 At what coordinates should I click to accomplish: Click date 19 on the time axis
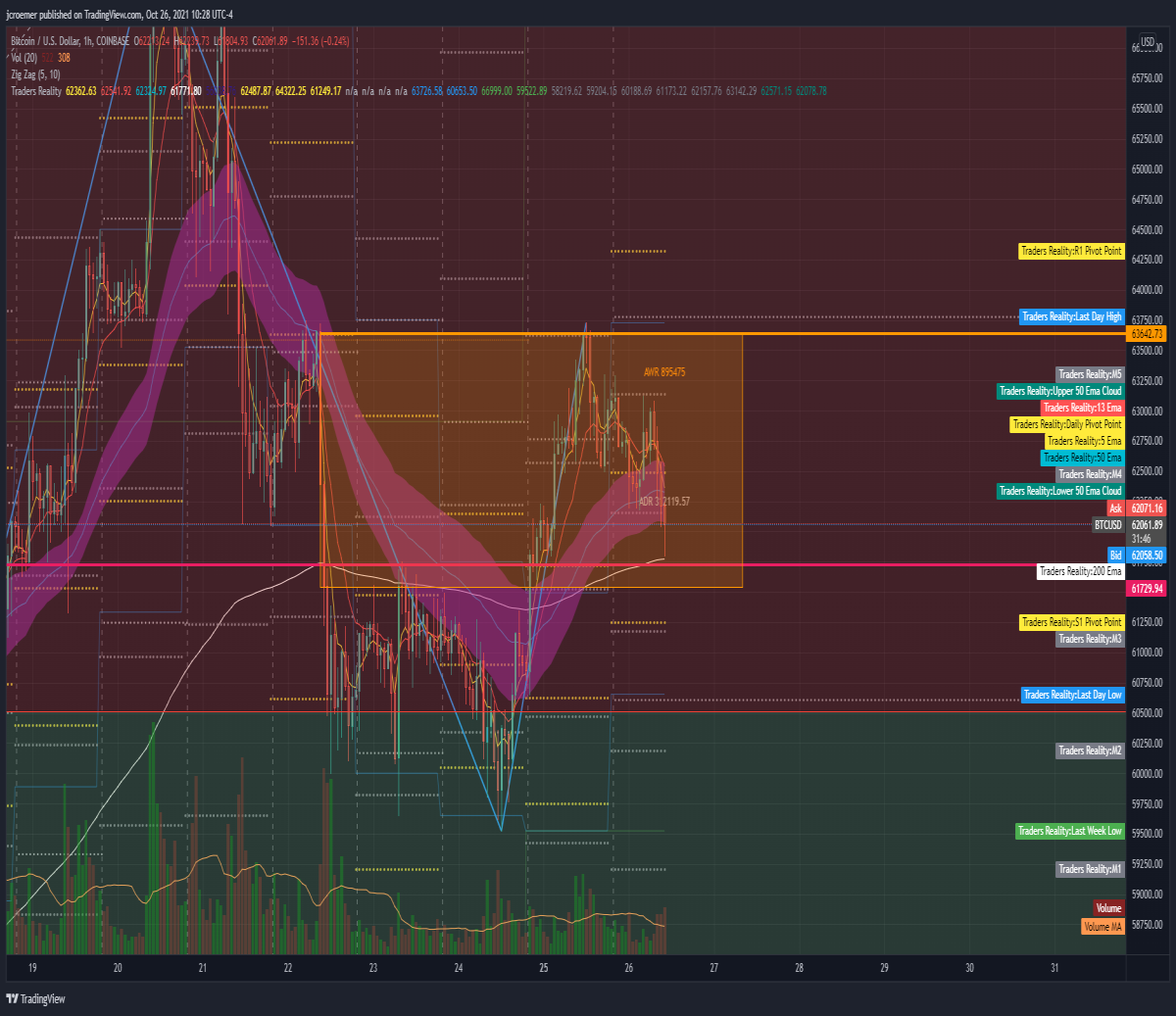32,968
